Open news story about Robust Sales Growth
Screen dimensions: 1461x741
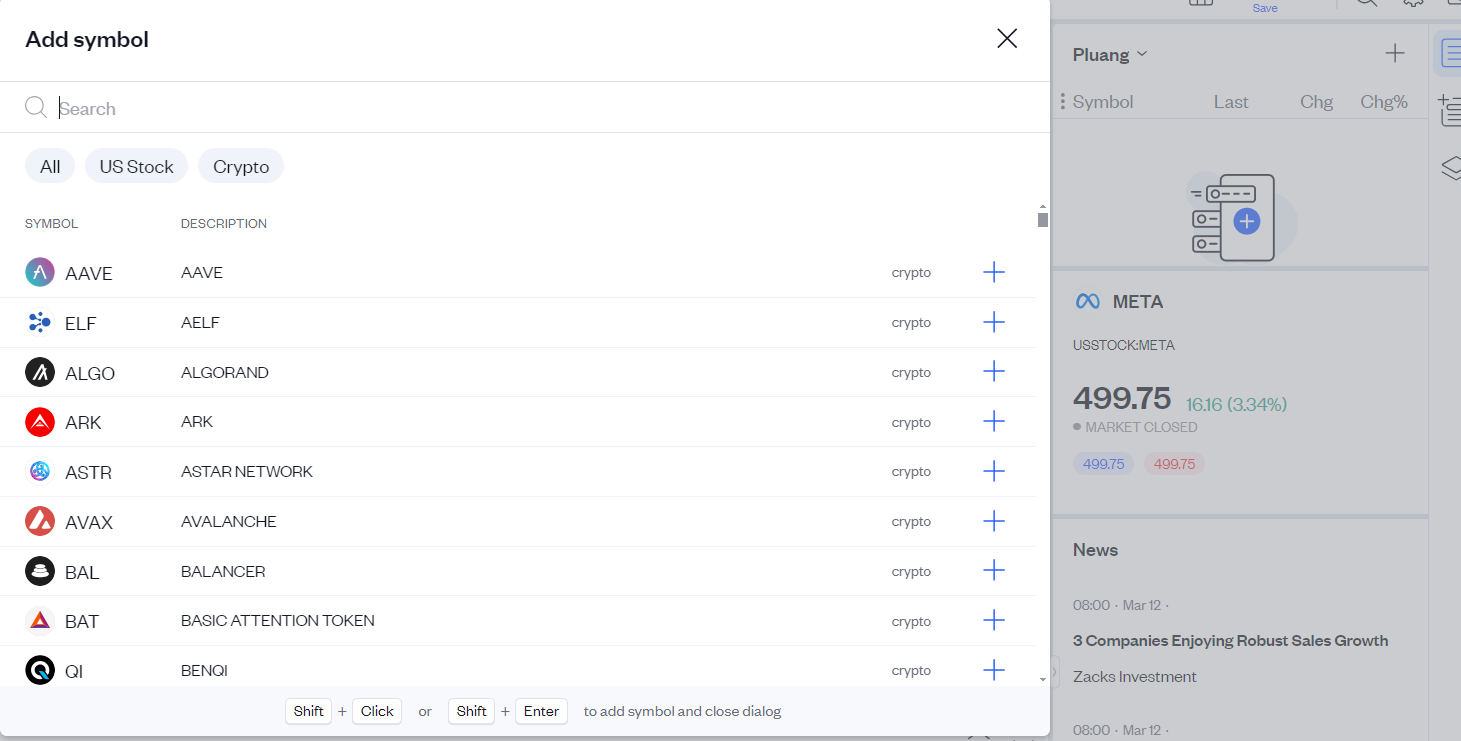1230,640
